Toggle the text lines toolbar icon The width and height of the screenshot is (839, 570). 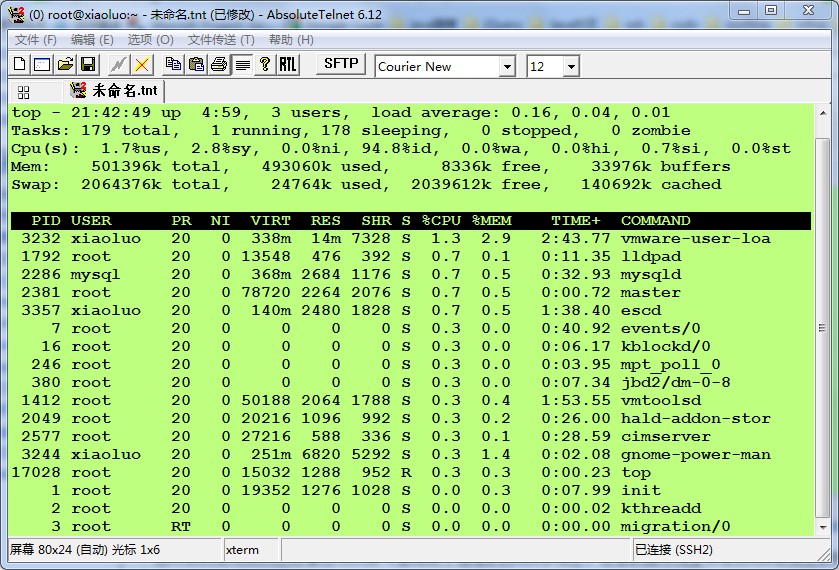point(243,65)
